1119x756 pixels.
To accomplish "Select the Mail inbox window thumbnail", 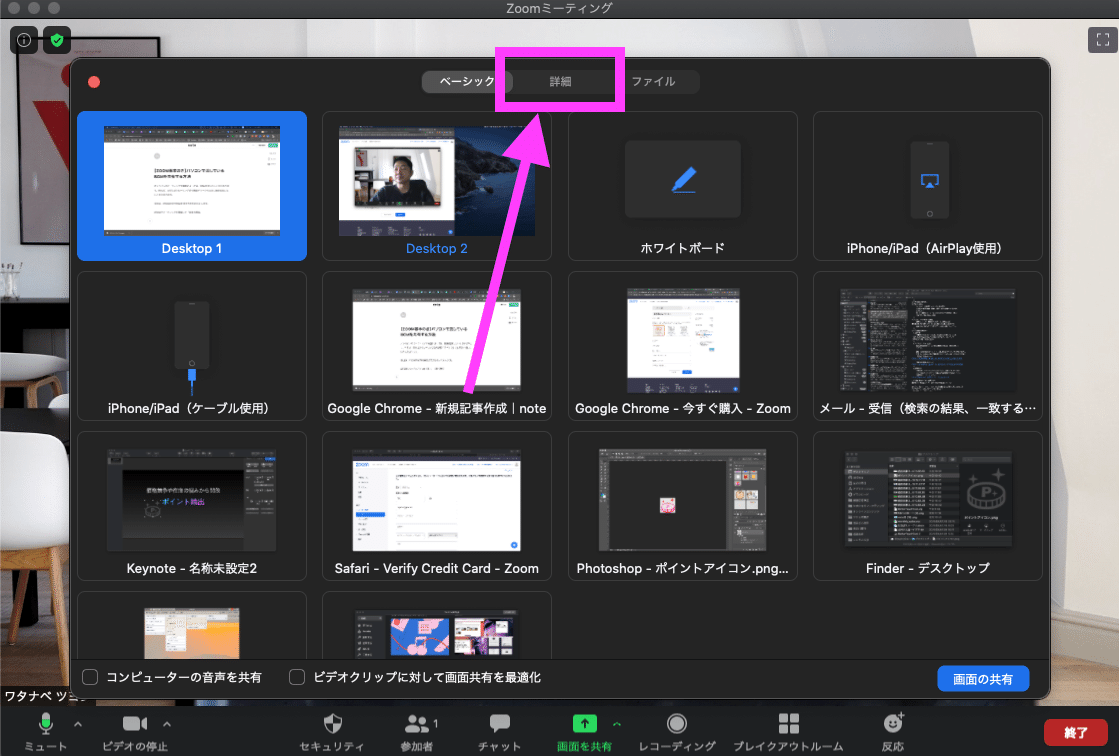I will pos(928,346).
